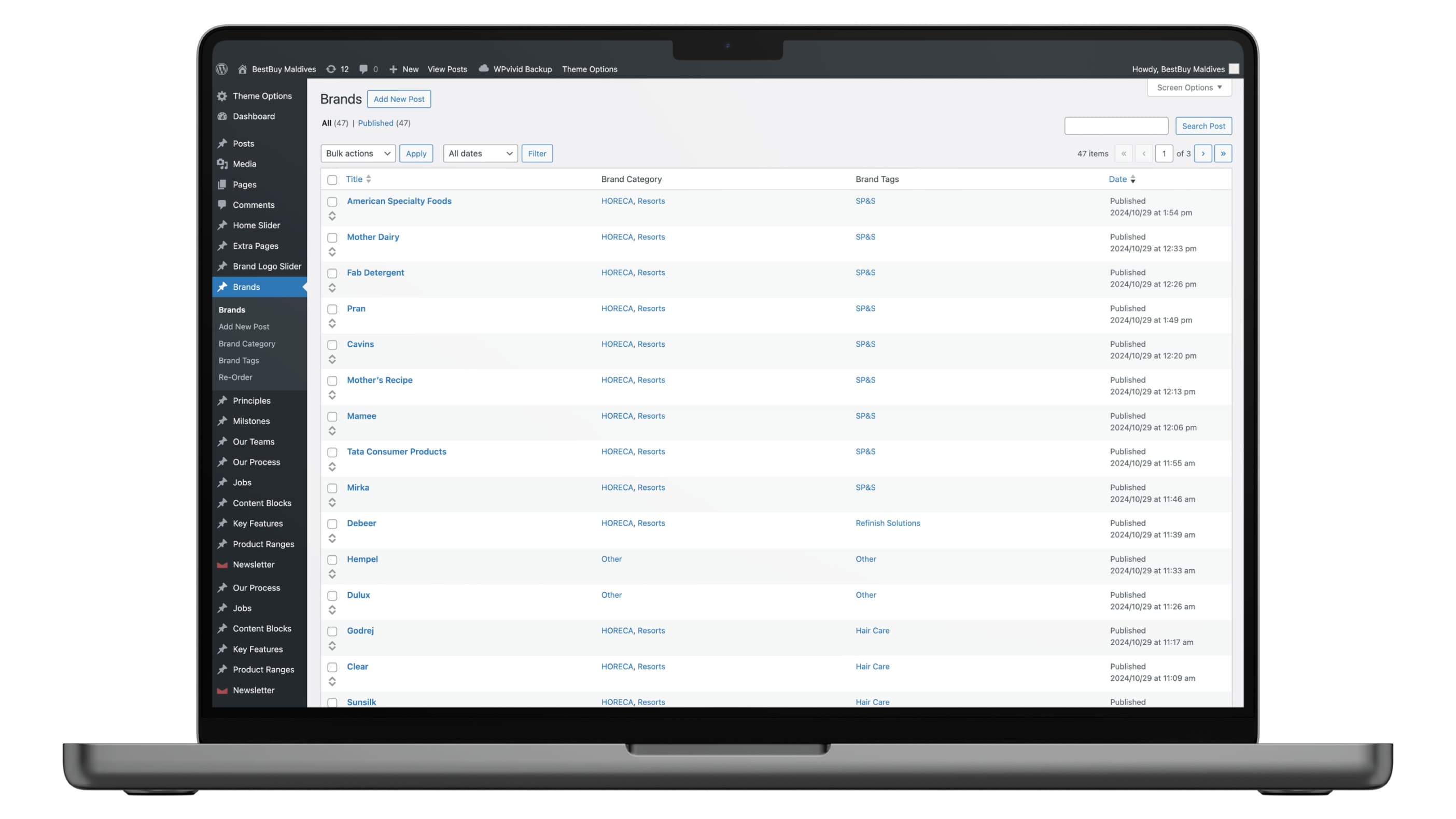Click the current page number field
The height and width of the screenshot is (819, 1456).
click(x=1164, y=154)
